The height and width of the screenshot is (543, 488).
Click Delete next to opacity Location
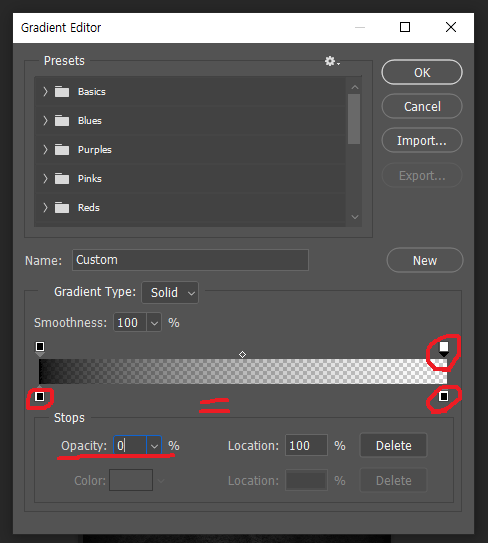pos(393,445)
